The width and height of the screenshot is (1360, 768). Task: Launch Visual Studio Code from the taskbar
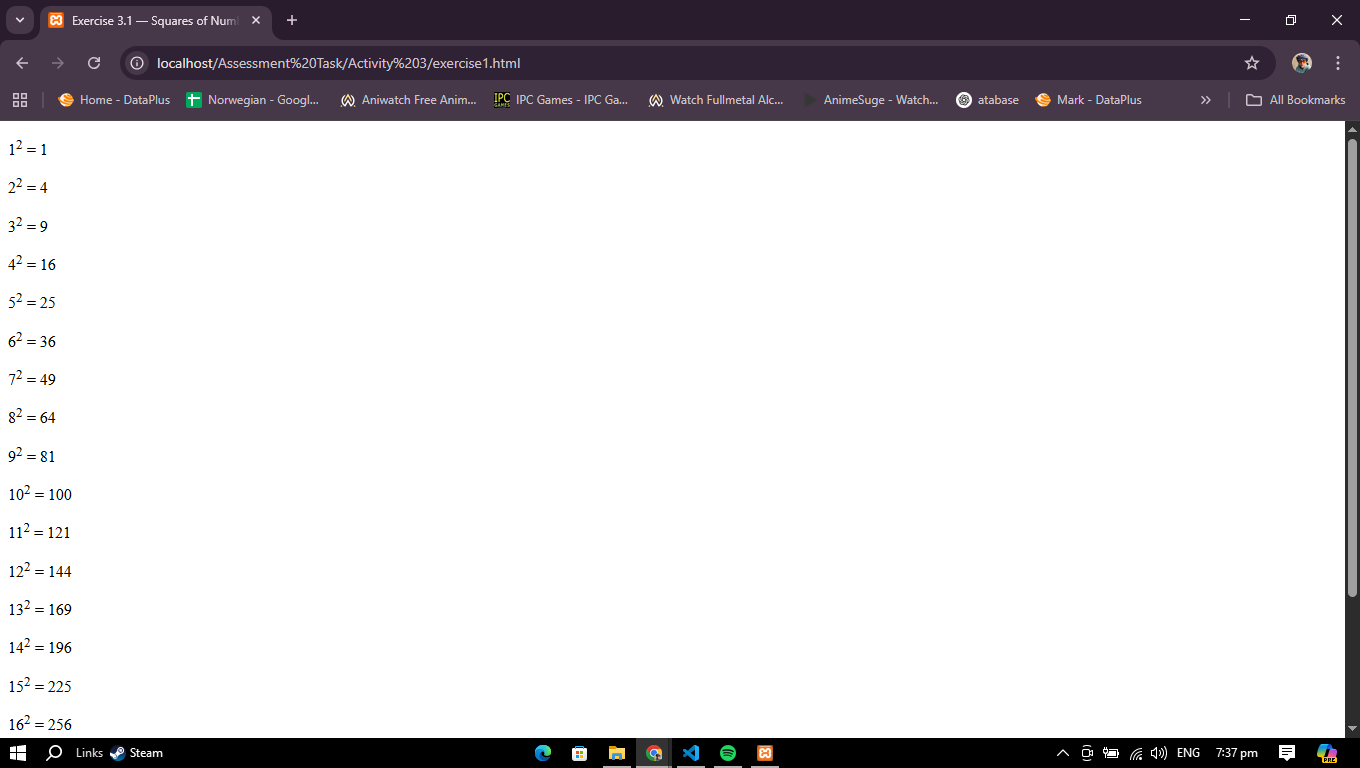click(x=690, y=753)
